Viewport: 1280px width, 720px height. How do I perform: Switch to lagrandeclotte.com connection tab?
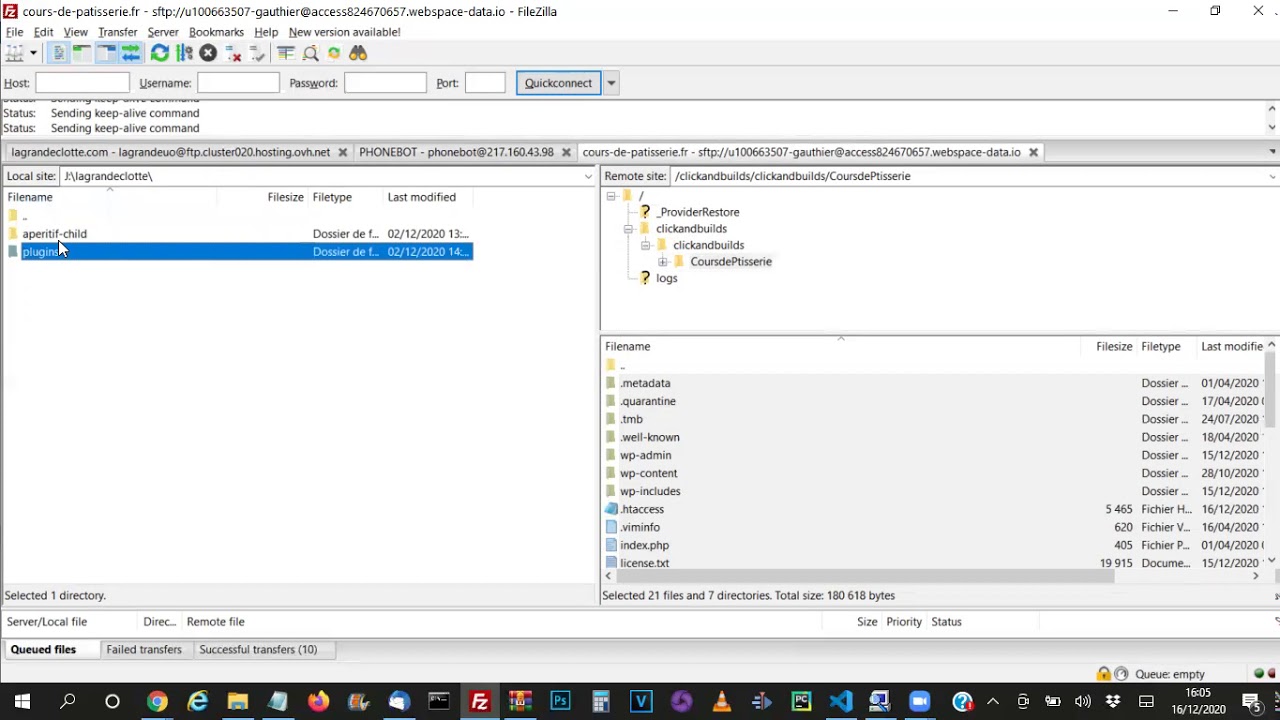click(170, 152)
